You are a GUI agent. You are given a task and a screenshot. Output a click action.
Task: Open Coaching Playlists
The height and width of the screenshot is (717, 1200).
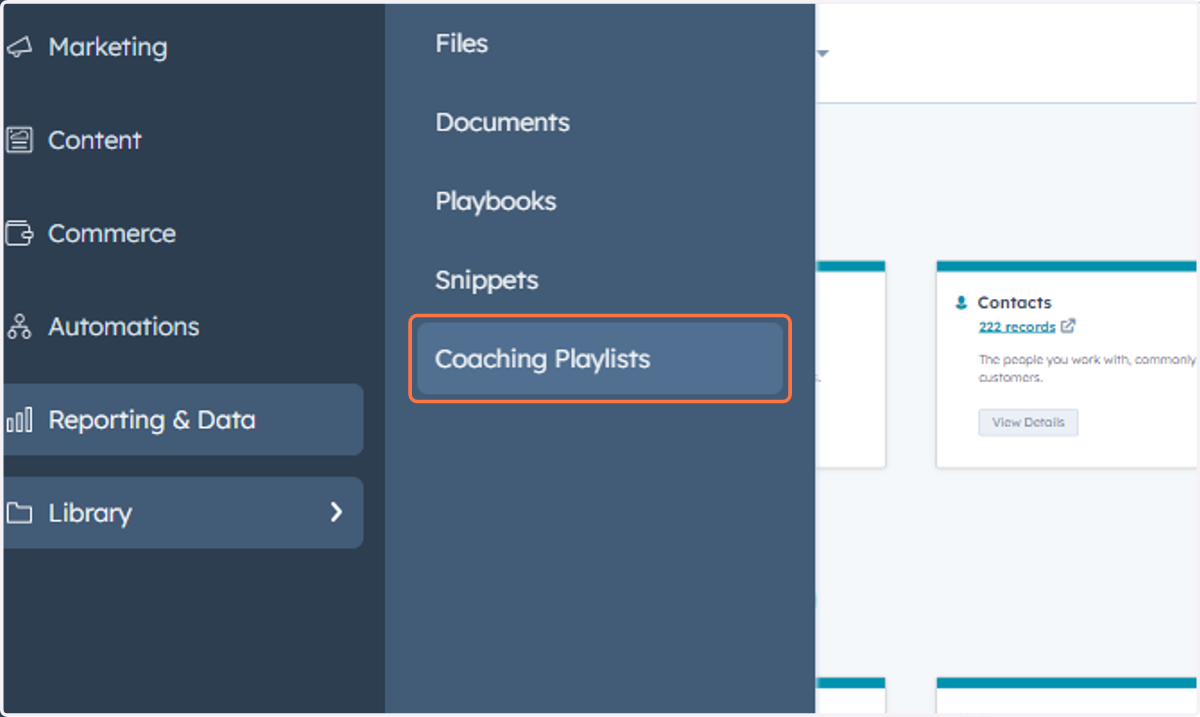600,359
